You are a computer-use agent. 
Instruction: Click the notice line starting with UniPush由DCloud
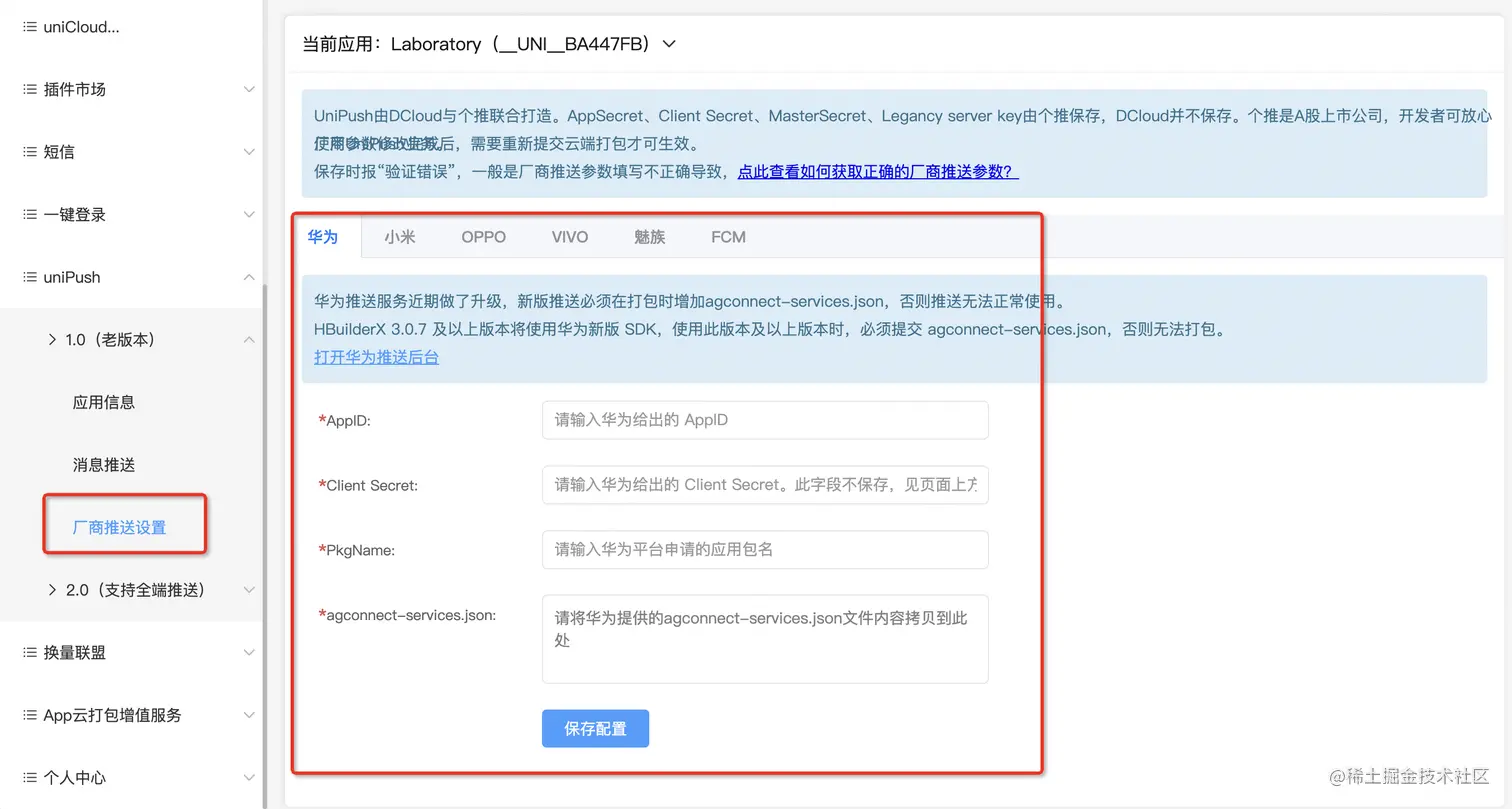[x=902, y=116]
